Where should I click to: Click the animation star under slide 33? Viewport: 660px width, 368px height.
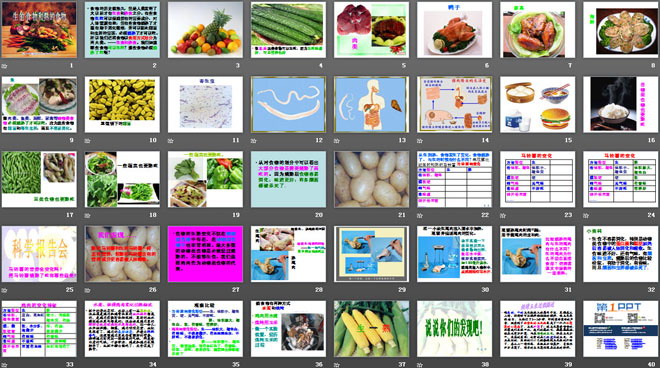coord(5,365)
